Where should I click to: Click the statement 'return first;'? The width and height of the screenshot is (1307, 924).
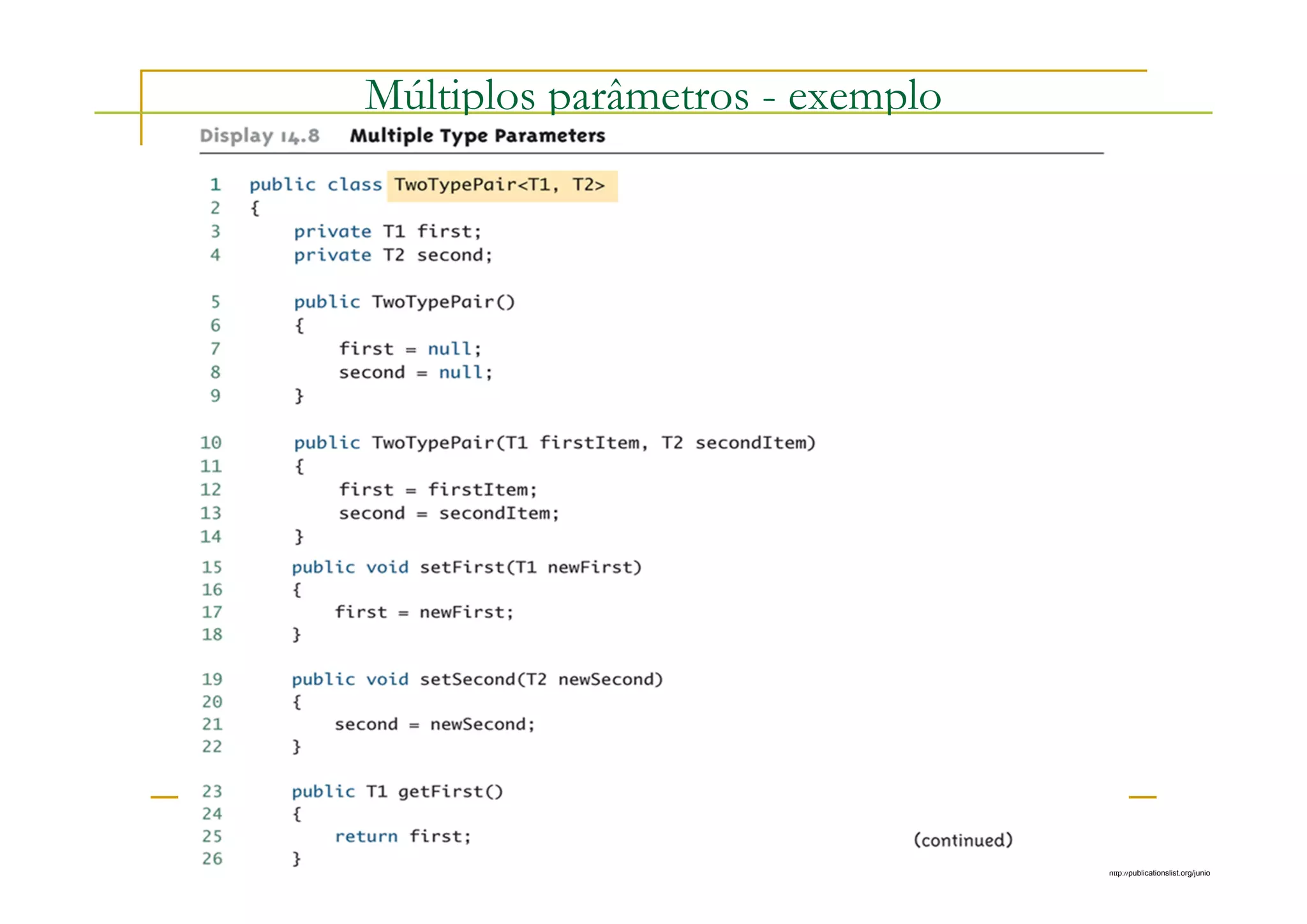click(x=403, y=837)
